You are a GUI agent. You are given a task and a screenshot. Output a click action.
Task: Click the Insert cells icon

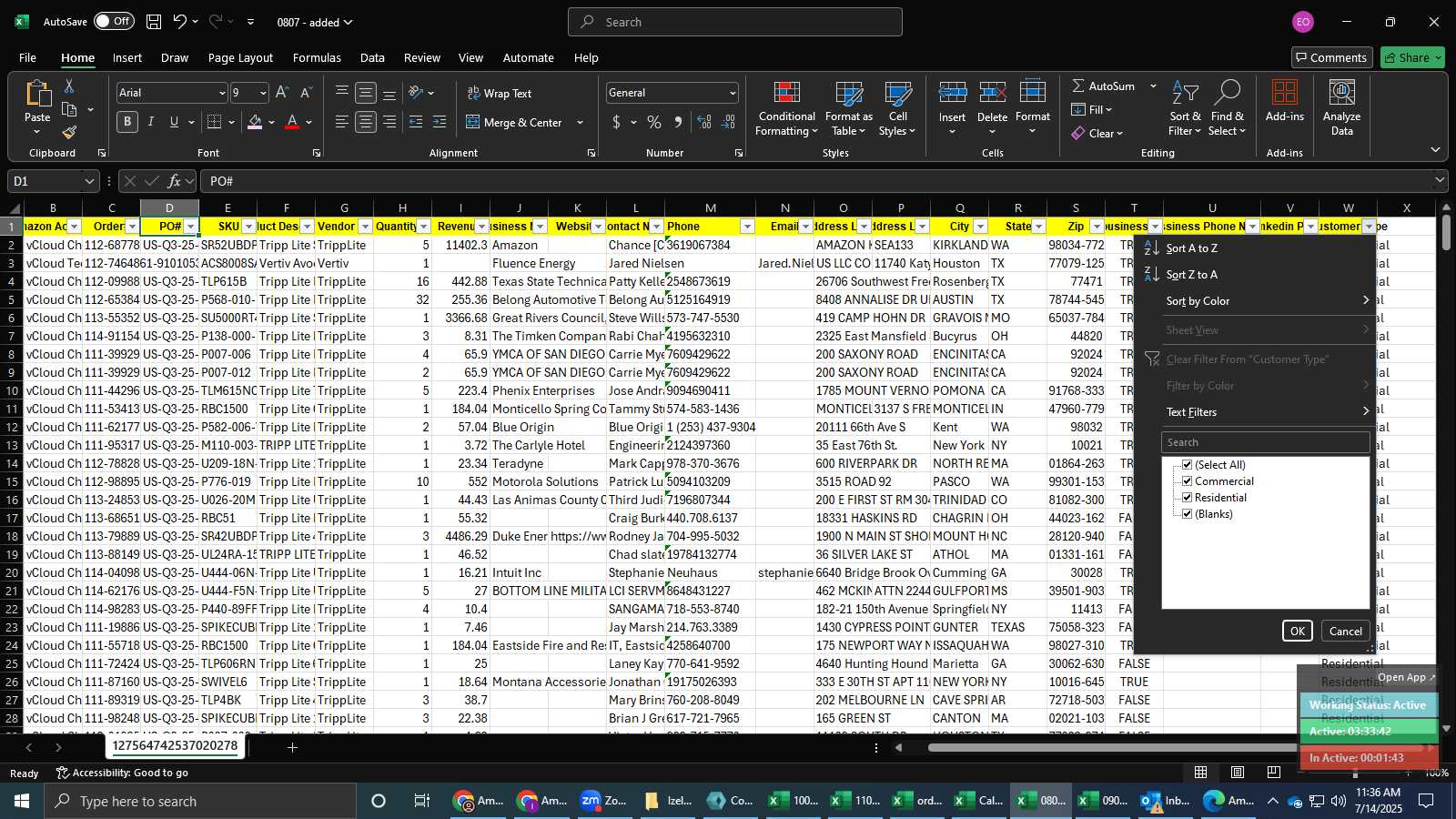pyautogui.click(x=952, y=93)
